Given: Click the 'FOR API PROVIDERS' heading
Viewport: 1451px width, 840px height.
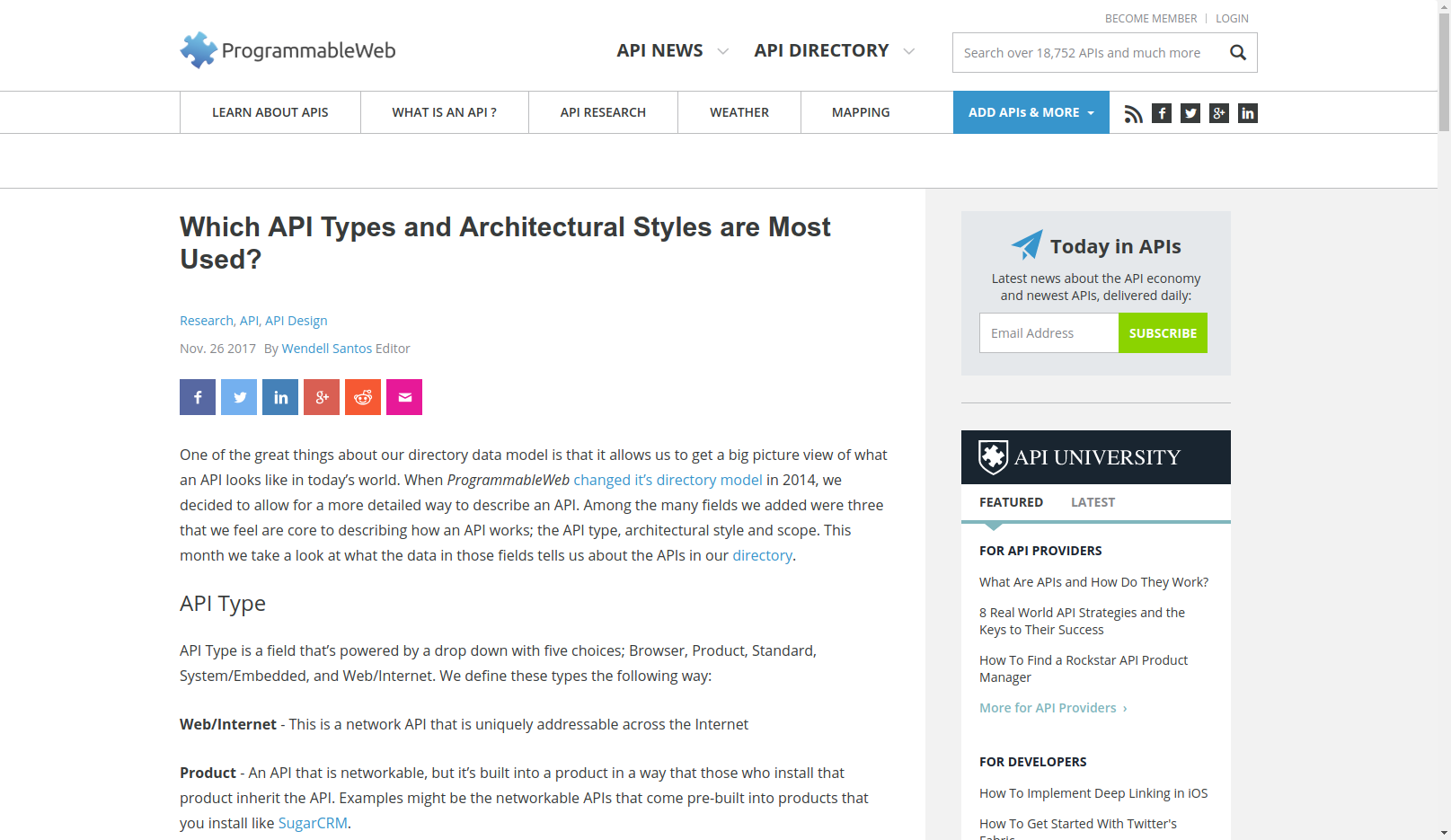Looking at the screenshot, I should tap(1040, 551).
